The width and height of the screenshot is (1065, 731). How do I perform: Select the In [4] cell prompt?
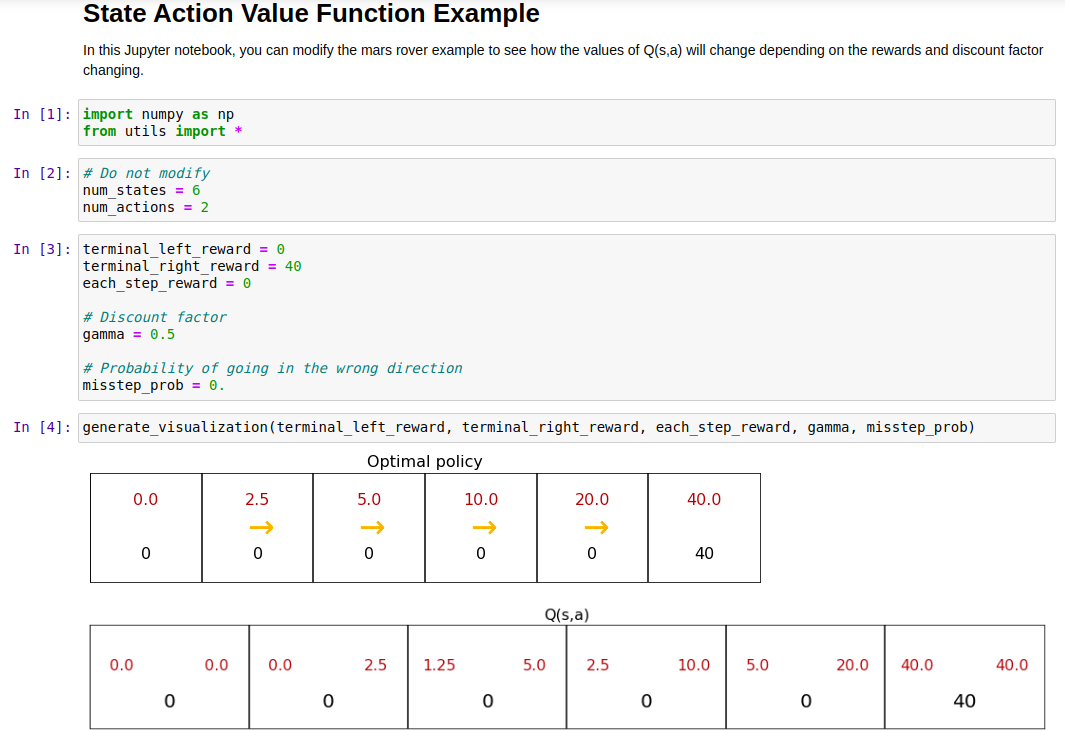coord(42,428)
